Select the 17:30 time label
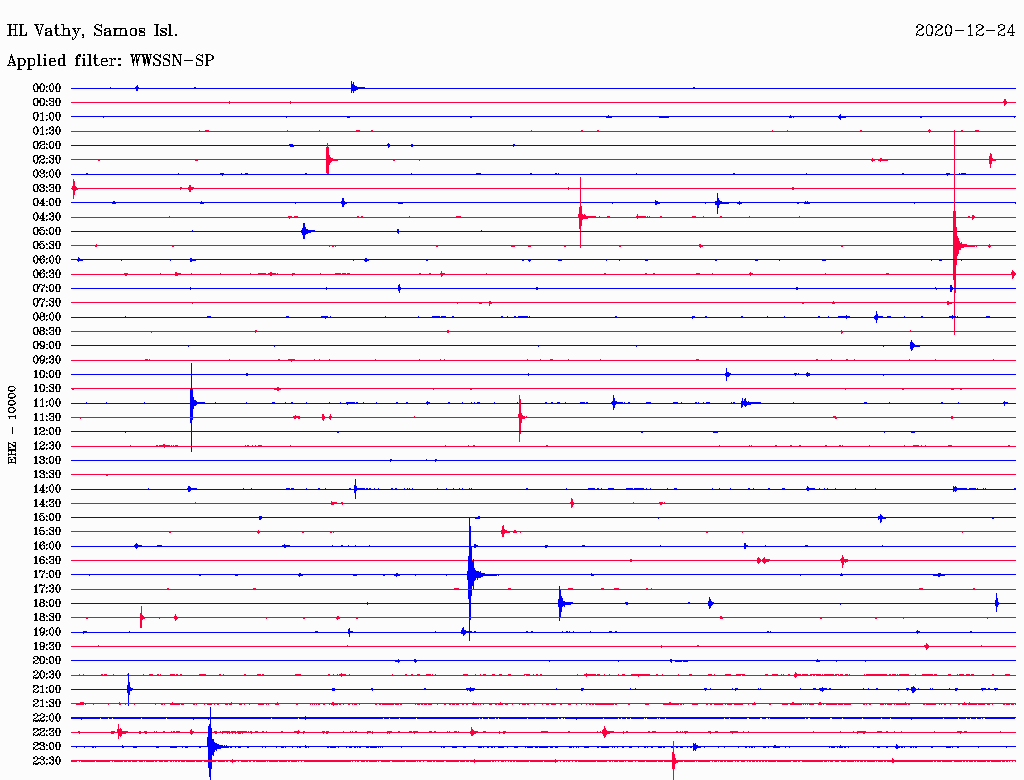Screen dimensions: 1024x780 [x=47, y=589]
